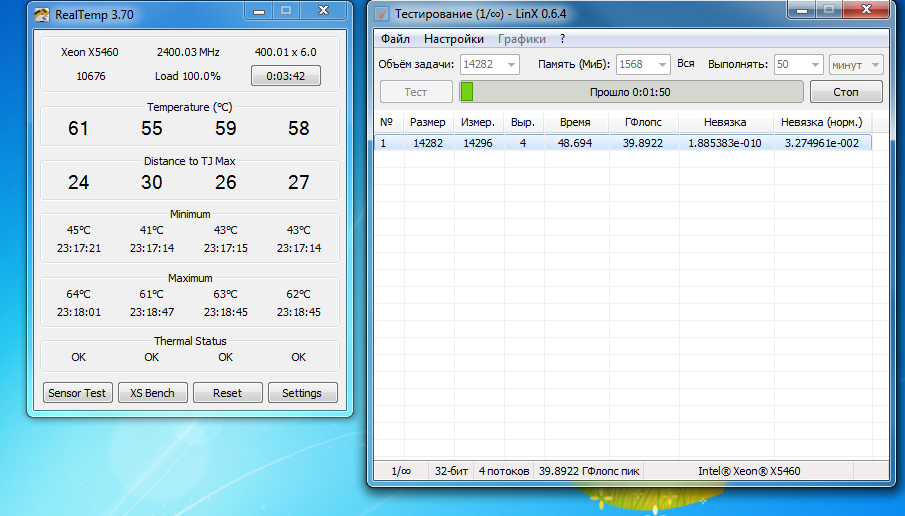Close the LinX window
Screen dimensions: 905x516
866,10
